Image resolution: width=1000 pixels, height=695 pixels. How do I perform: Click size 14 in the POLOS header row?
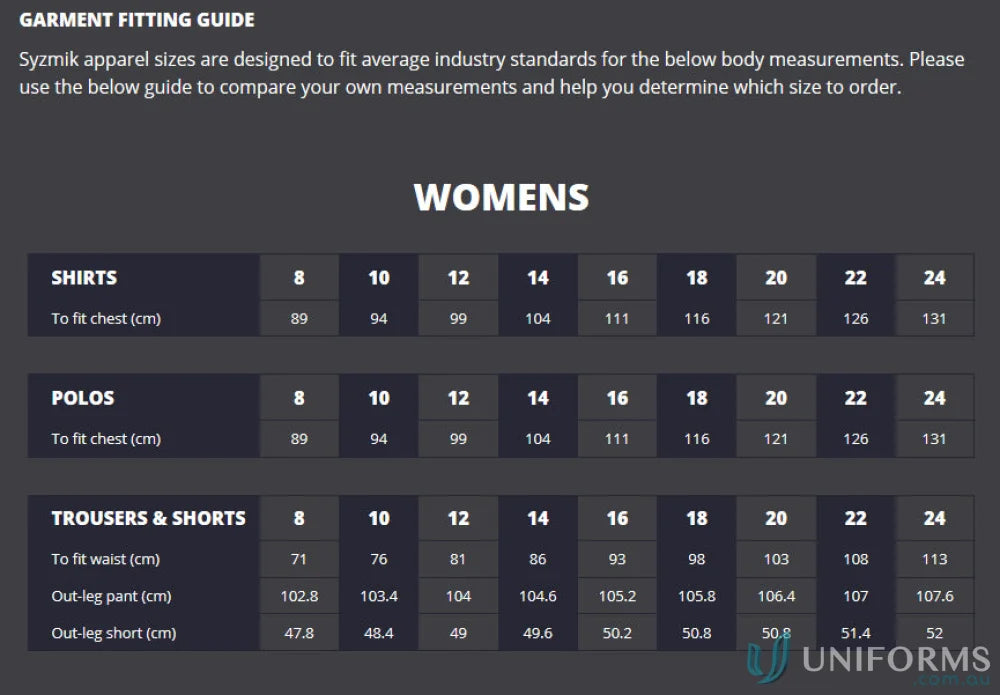(538, 398)
